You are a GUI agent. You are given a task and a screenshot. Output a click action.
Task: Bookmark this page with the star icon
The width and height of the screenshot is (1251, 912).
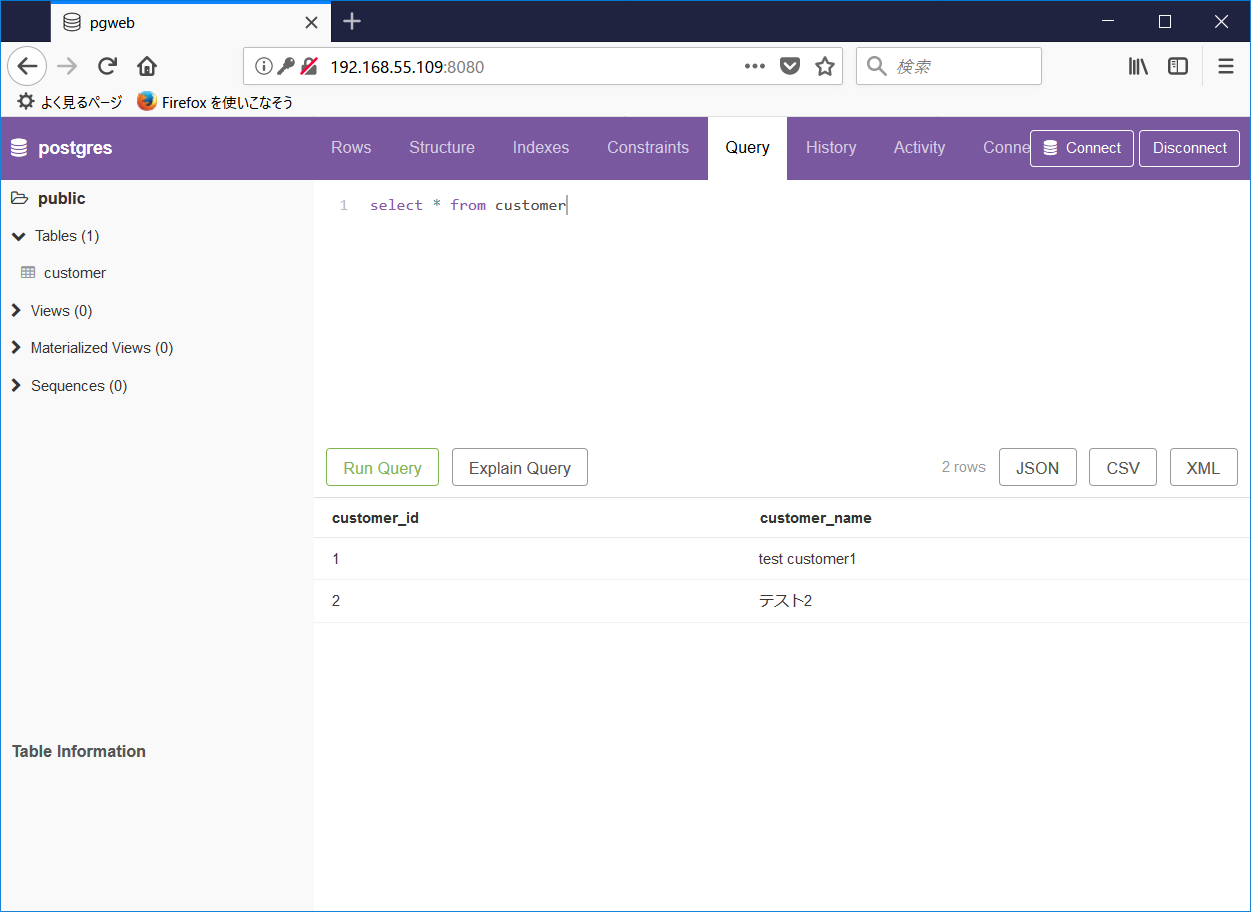tap(824, 66)
